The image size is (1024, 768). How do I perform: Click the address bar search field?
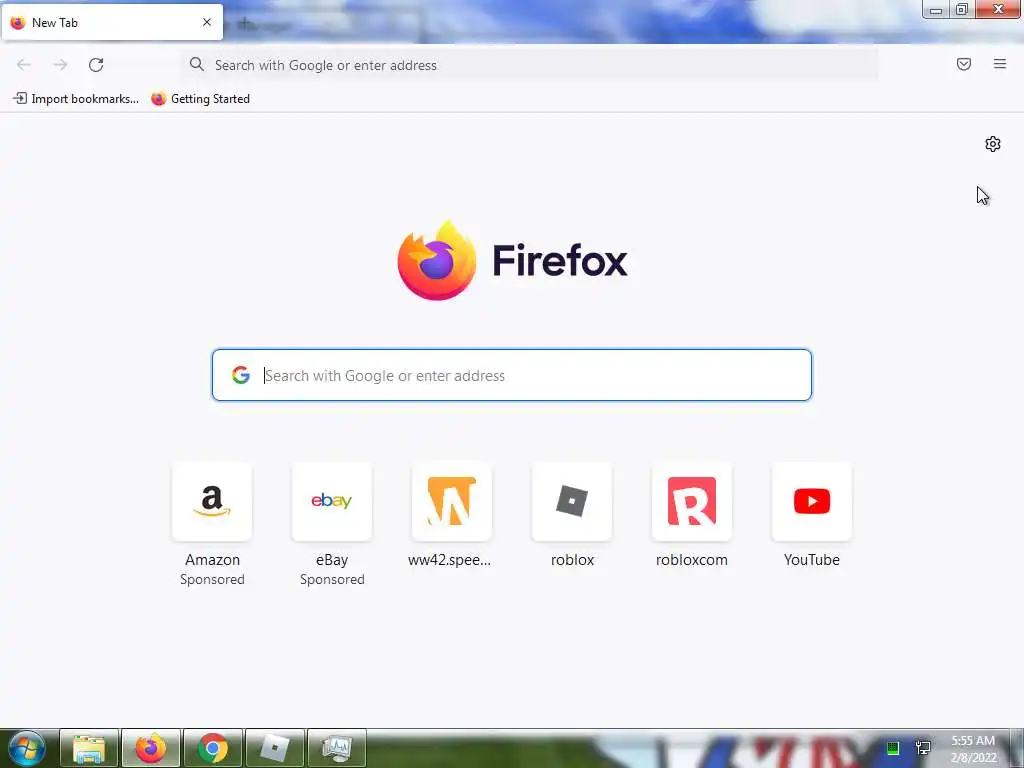coord(530,65)
